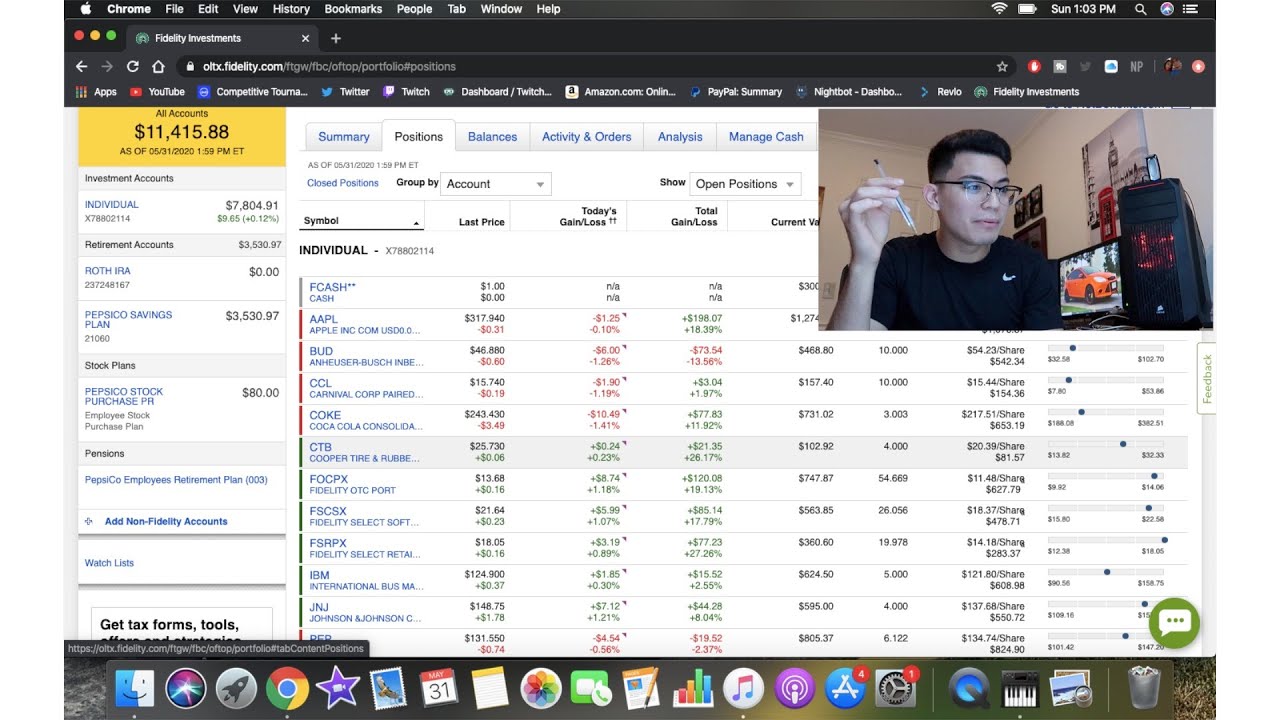Open the Dashboard / Twitch bookmark
This screenshot has height=720, width=1280.
497,92
